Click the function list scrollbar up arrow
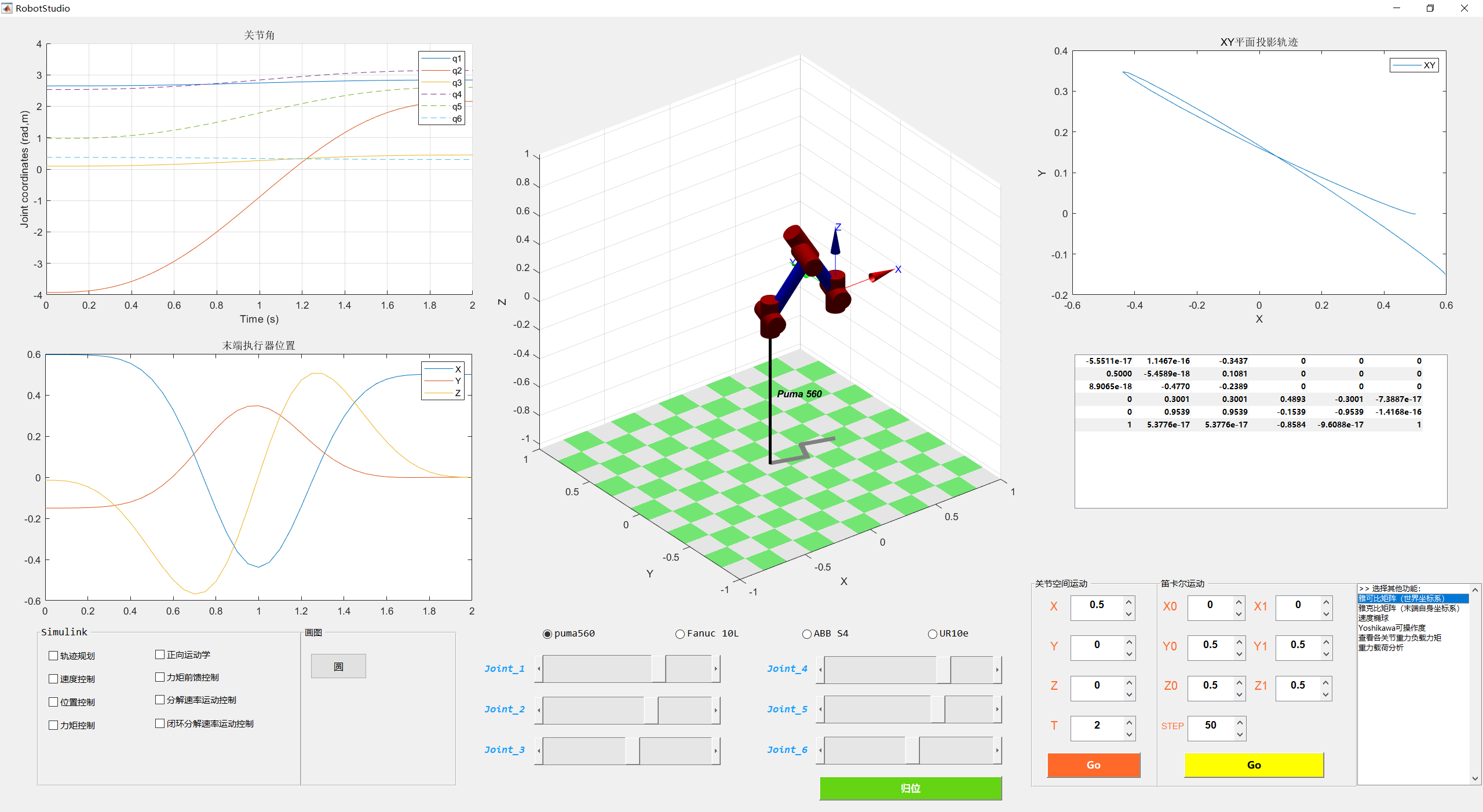This screenshot has width=1483, height=812. (x=1474, y=590)
